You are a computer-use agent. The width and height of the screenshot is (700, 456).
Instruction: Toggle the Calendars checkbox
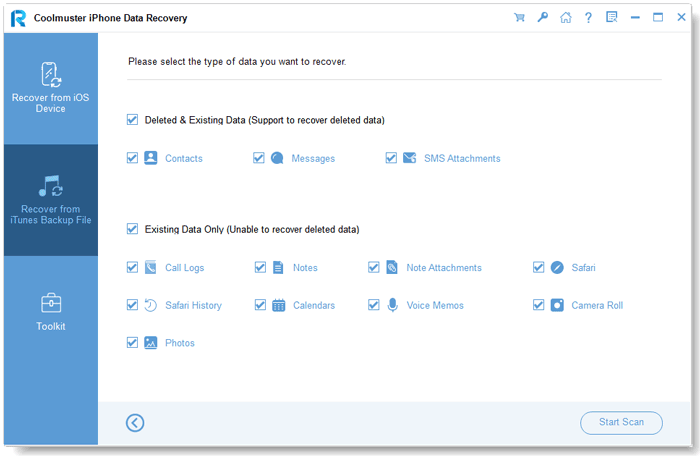pos(260,305)
